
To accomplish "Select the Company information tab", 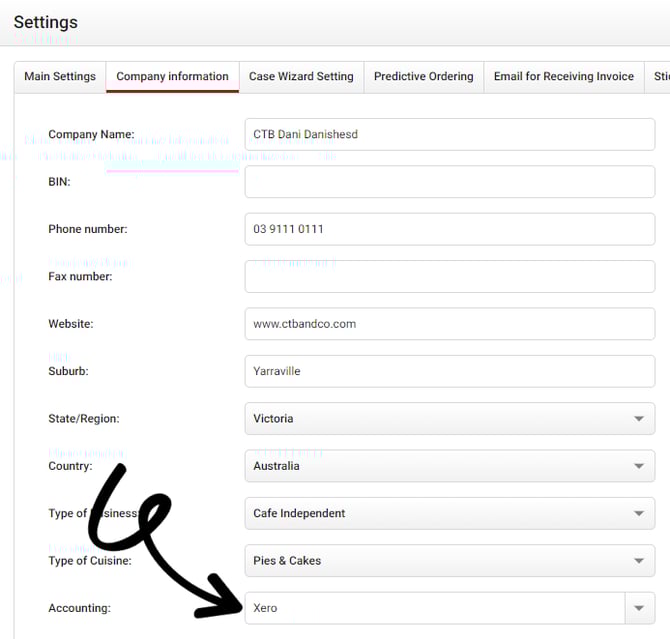I will click(173, 77).
